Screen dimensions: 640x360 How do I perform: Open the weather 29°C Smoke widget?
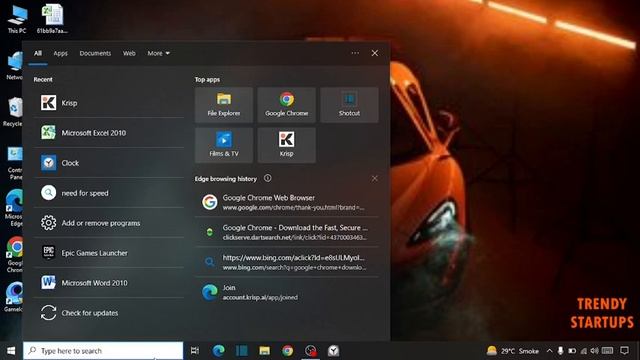(x=513, y=351)
